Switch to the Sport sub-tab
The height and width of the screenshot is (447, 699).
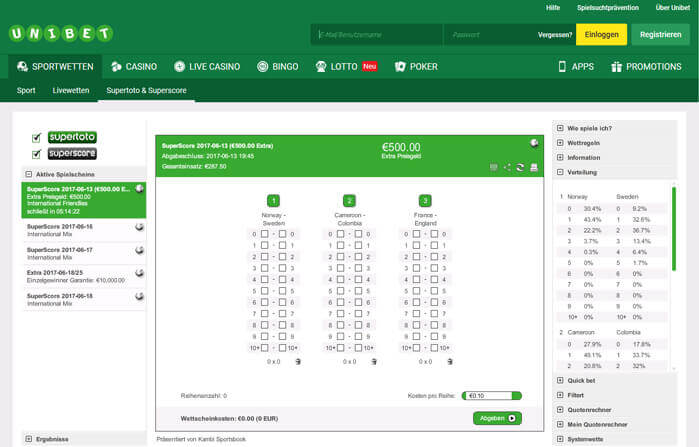(x=26, y=90)
